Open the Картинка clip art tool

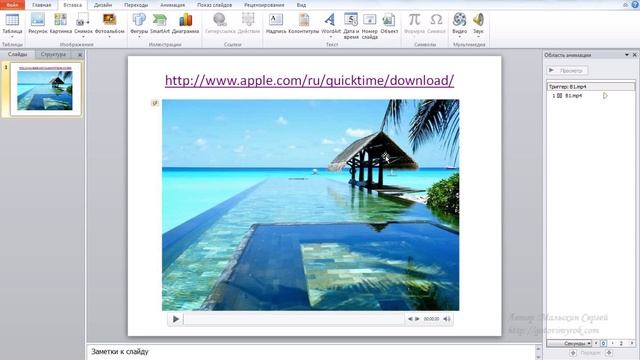tap(60, 20)
